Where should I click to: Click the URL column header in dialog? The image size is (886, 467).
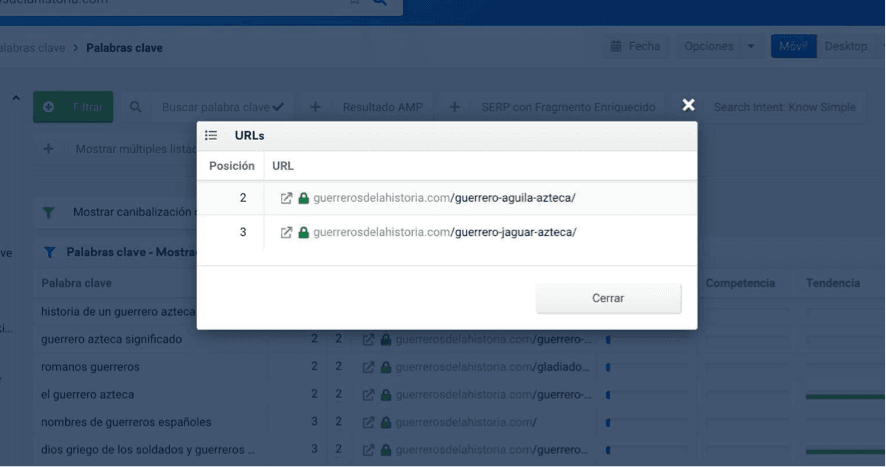(283, 166)
